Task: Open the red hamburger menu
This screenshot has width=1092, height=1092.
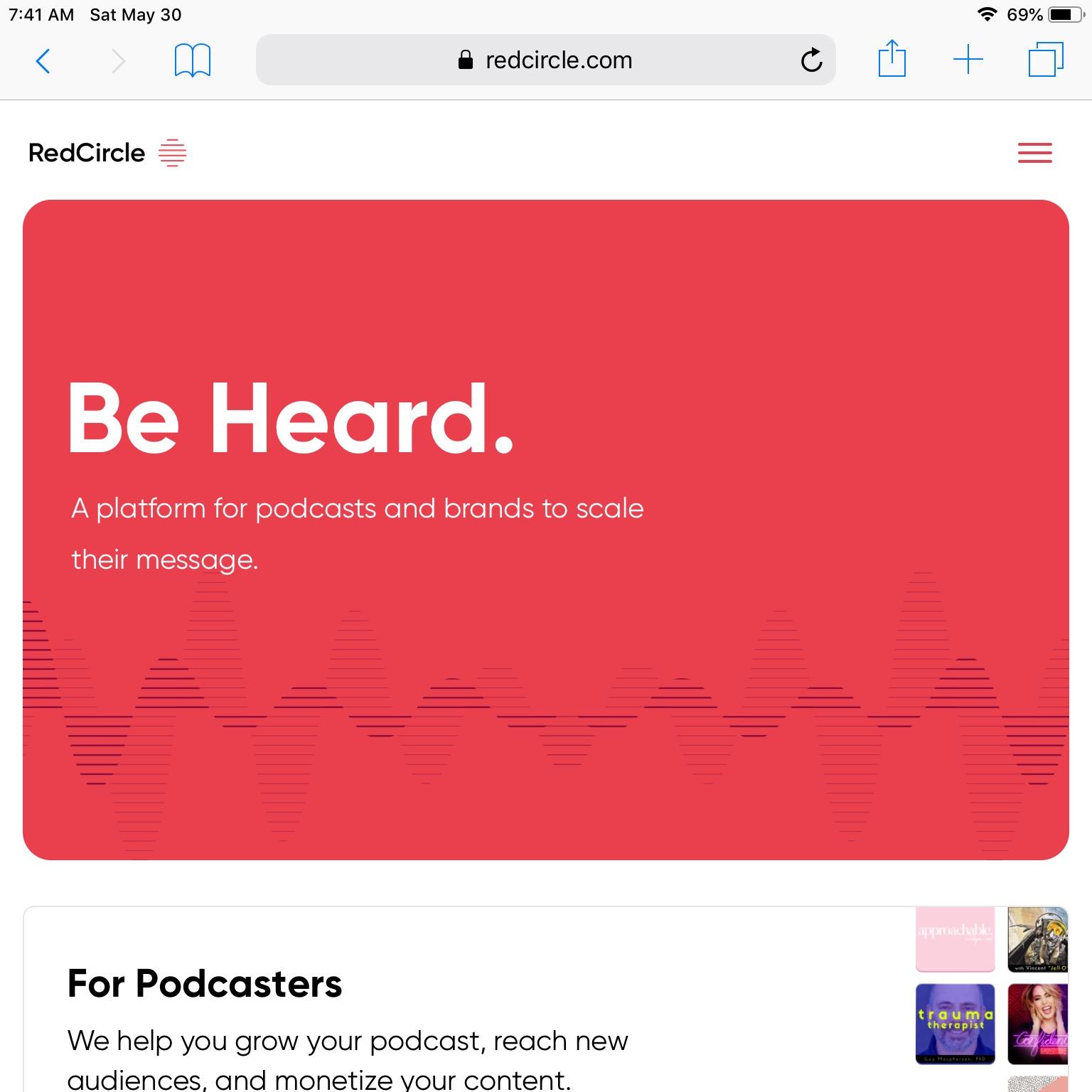Action: tap(1034, 153)
